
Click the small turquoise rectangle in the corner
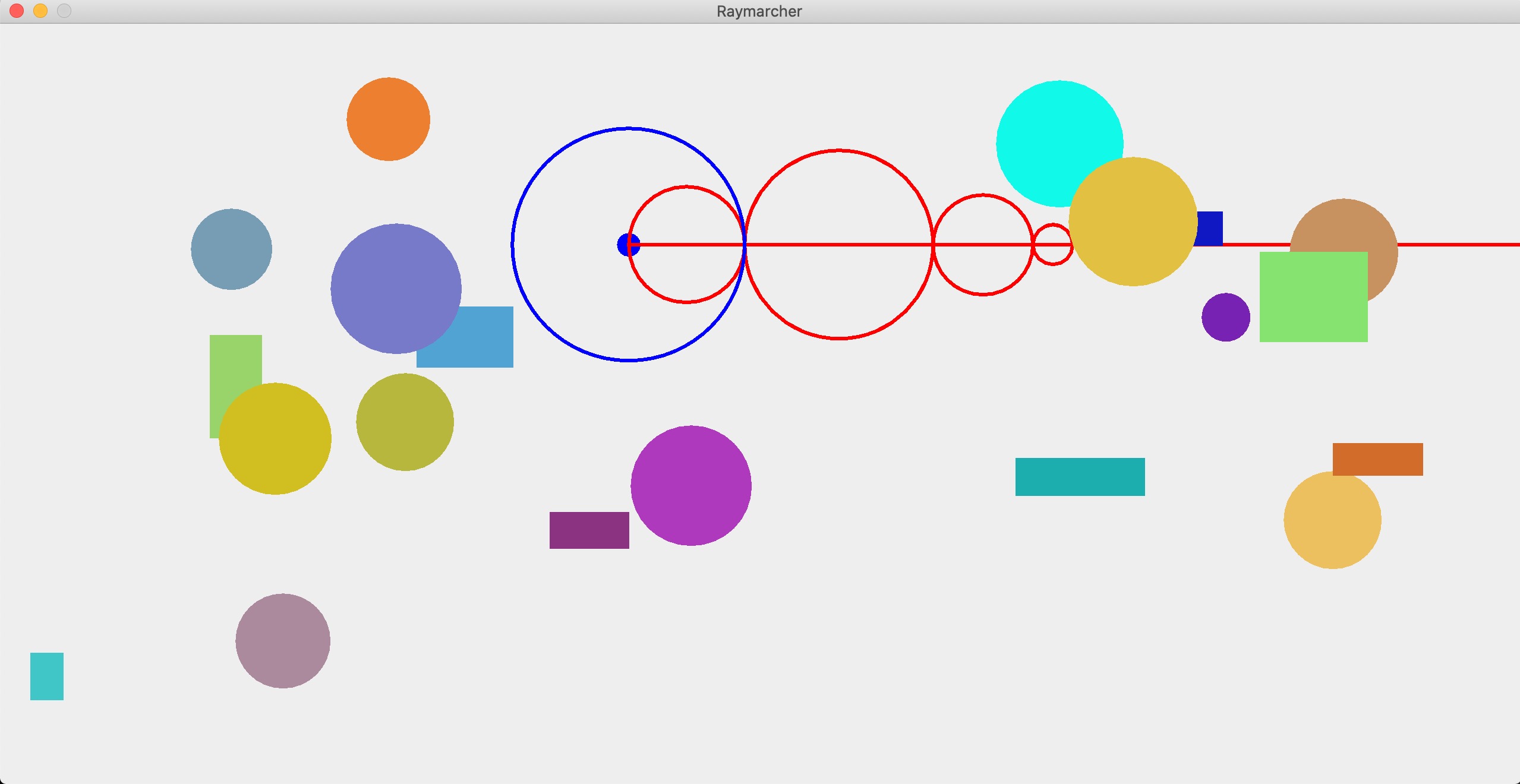tap(47, 676)
